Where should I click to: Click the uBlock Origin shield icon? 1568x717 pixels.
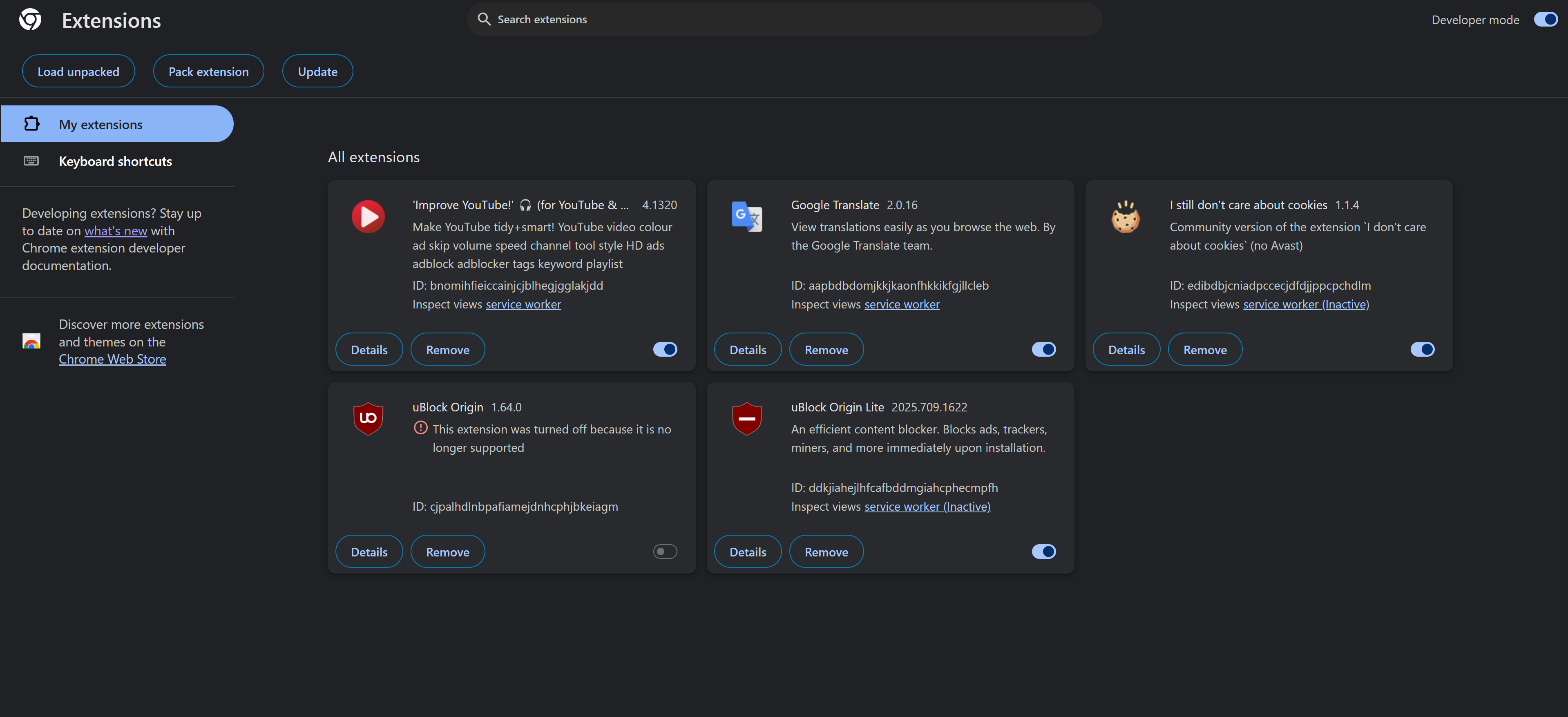[368, 418]
